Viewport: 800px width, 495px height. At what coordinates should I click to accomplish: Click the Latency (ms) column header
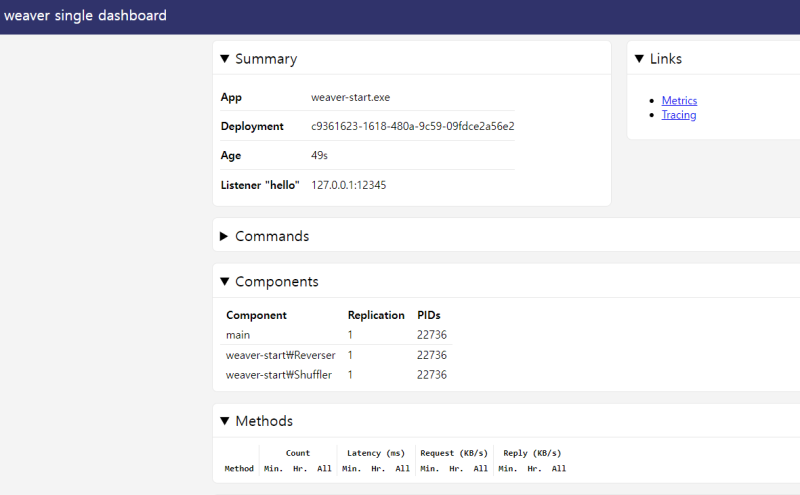click(376, 453)
